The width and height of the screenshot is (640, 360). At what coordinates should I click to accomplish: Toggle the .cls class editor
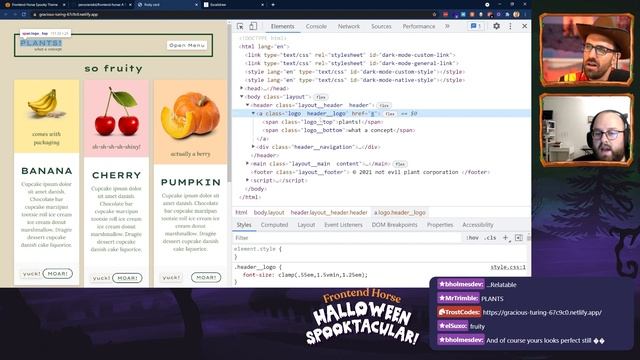490,238
